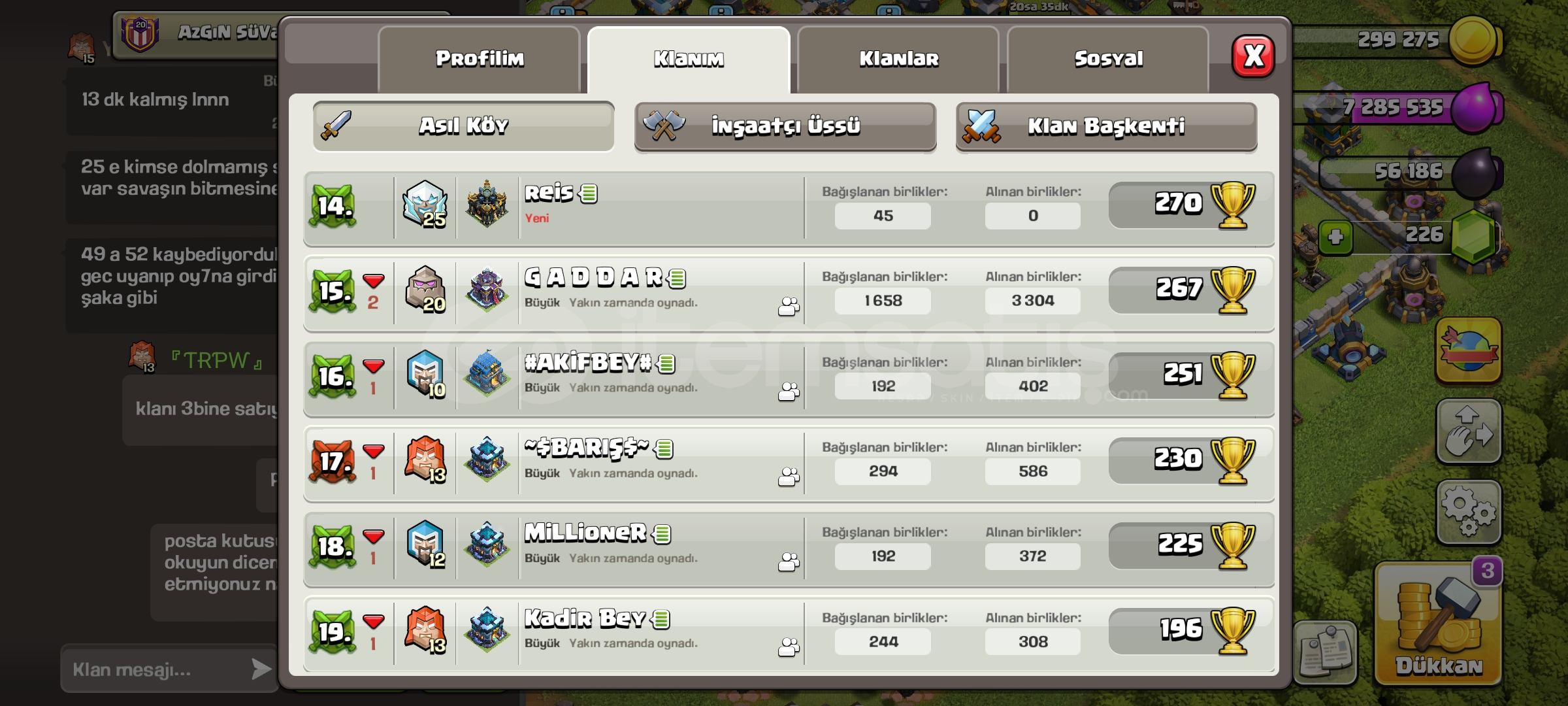Open the world map battle icon
Screen dimensions: 1568x706
(1468, 350)
